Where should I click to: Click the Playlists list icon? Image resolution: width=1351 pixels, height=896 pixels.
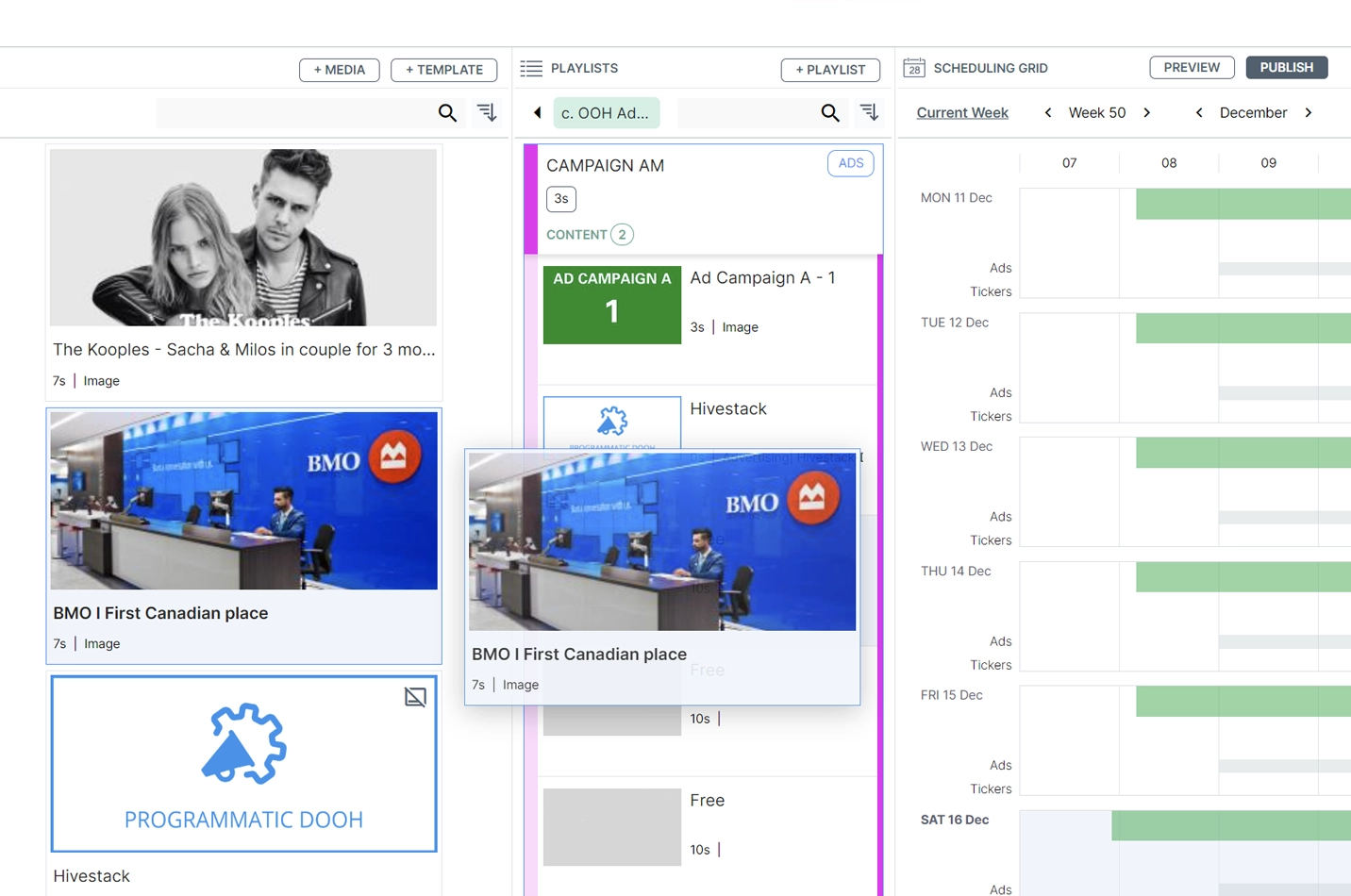coord(531,68)
